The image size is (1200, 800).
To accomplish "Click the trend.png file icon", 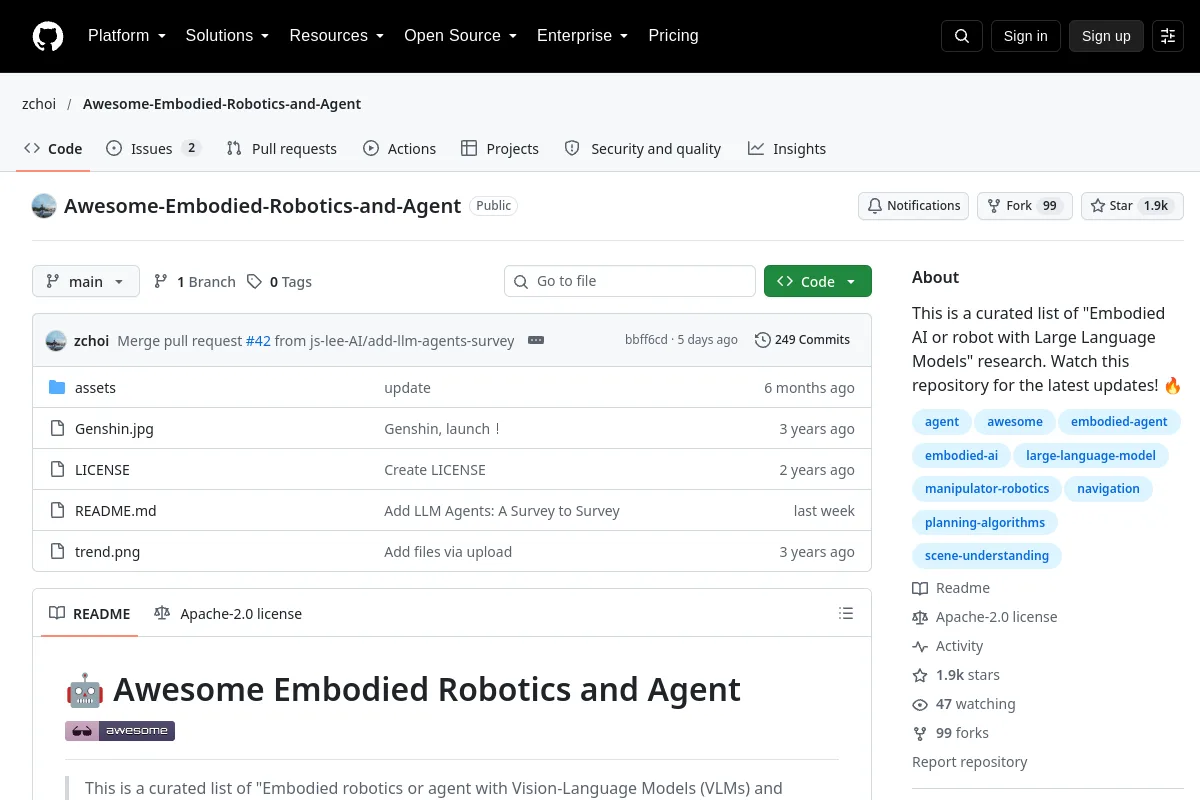I will coord(57,552).
